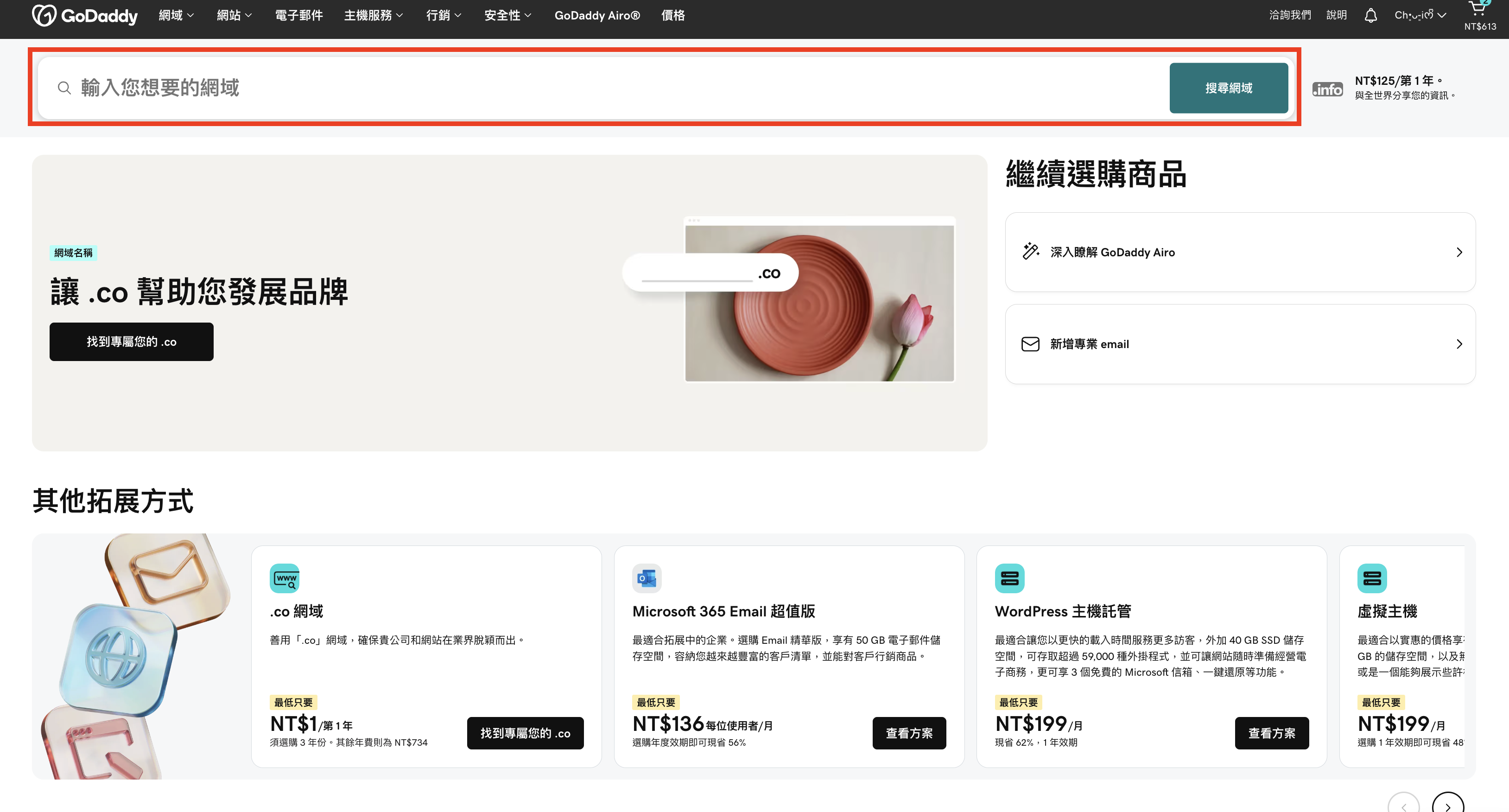The width and height of the screenshot is (1509, 812).
Task: Click the search magnifier inside the domain search bar
Action: 64,88
